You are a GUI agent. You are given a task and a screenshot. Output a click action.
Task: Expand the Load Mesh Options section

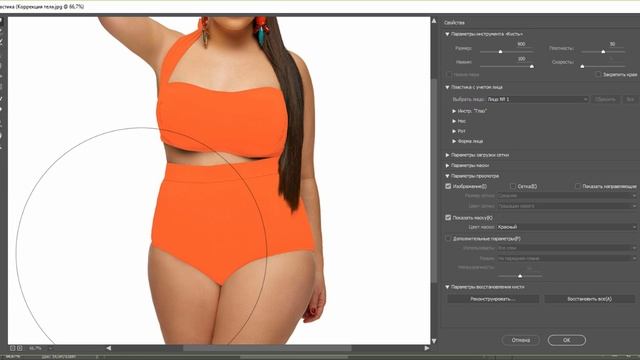coord(447,155)
